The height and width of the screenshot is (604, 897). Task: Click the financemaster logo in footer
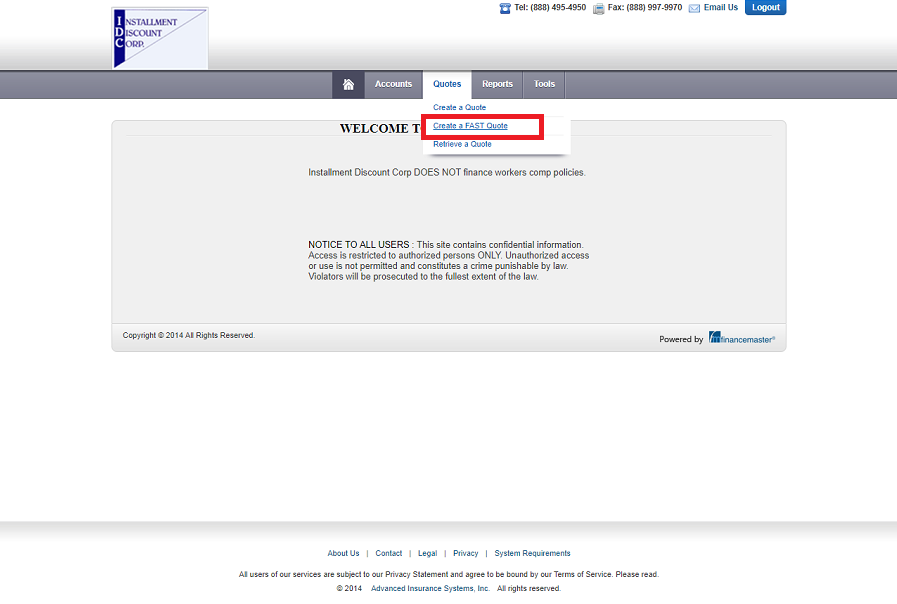click(742, 337)
